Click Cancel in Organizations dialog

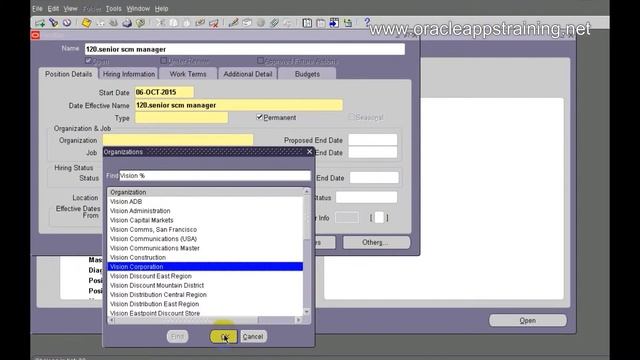coord(253,336)
